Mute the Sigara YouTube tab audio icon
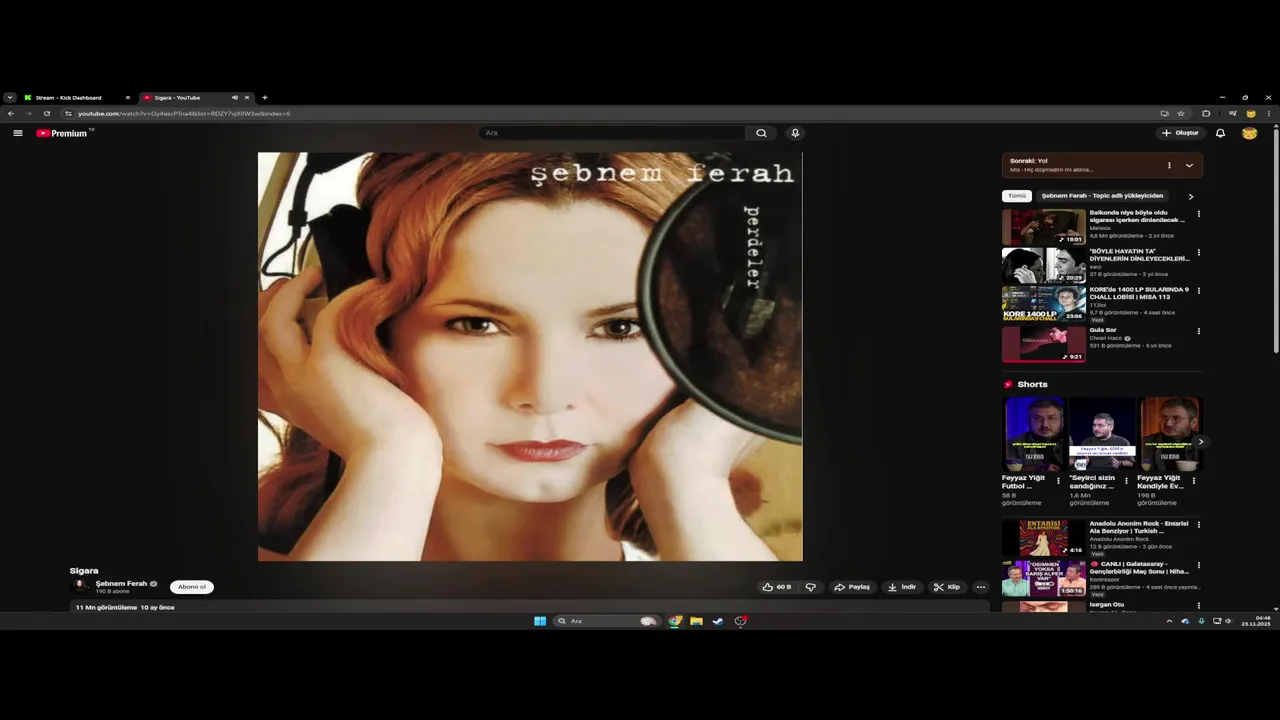1280x720 pixels. tap(235, 98)
